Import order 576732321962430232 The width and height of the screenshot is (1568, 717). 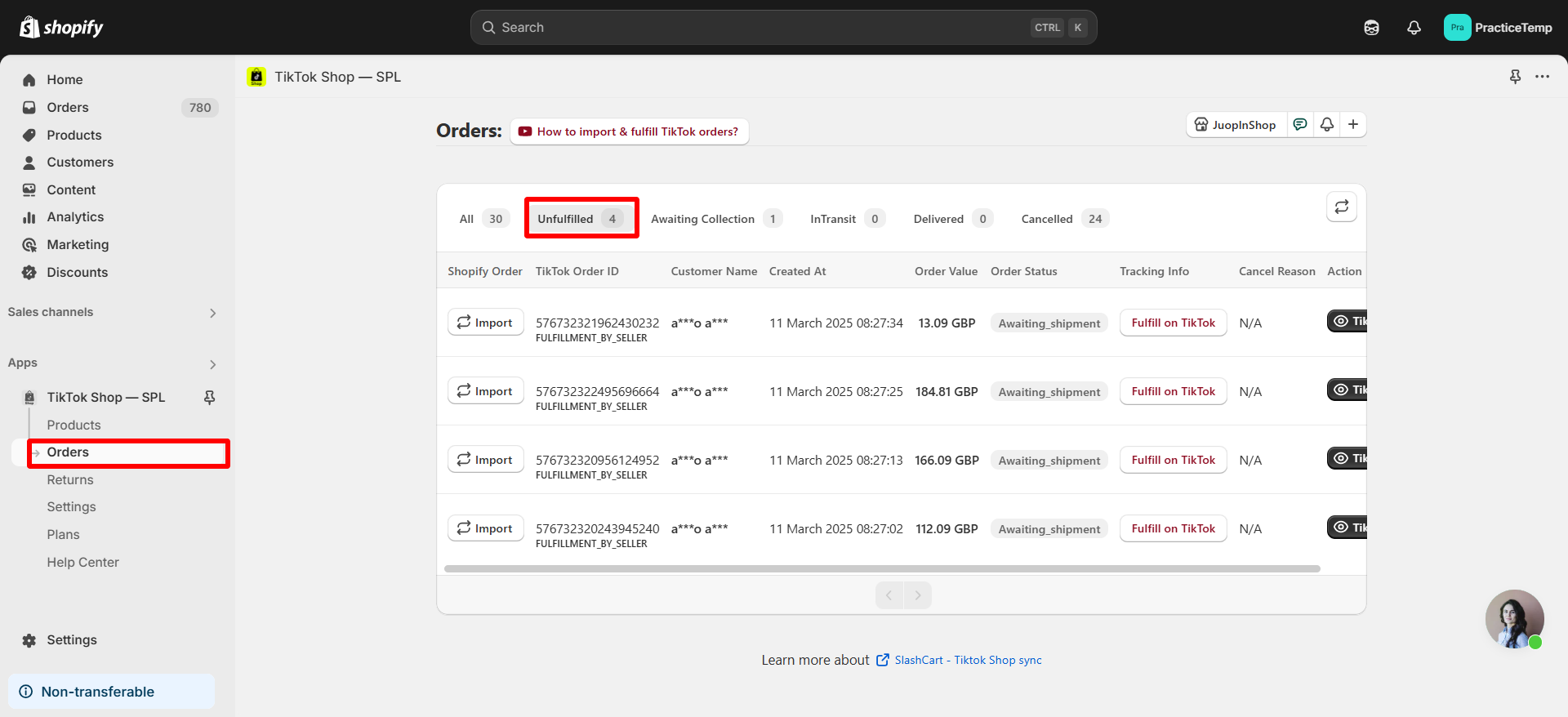485,323
